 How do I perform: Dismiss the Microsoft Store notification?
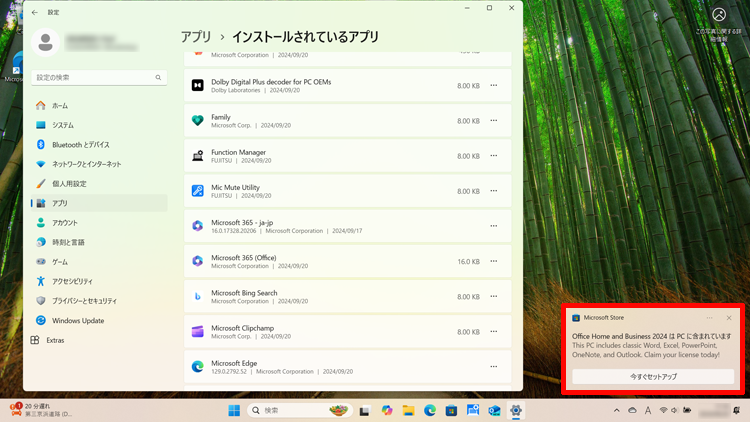pyautogui.click(x=729, y=318)
